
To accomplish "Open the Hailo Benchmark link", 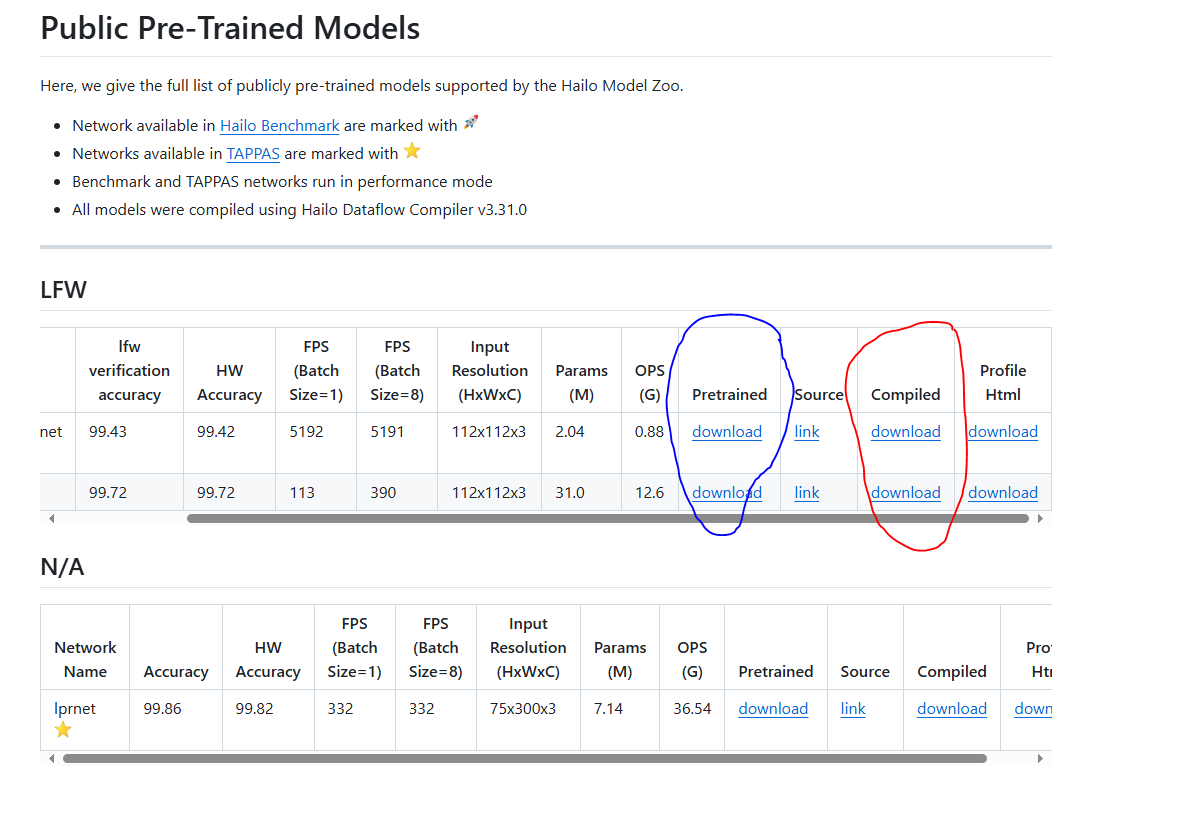I will (x=279, y=125).
